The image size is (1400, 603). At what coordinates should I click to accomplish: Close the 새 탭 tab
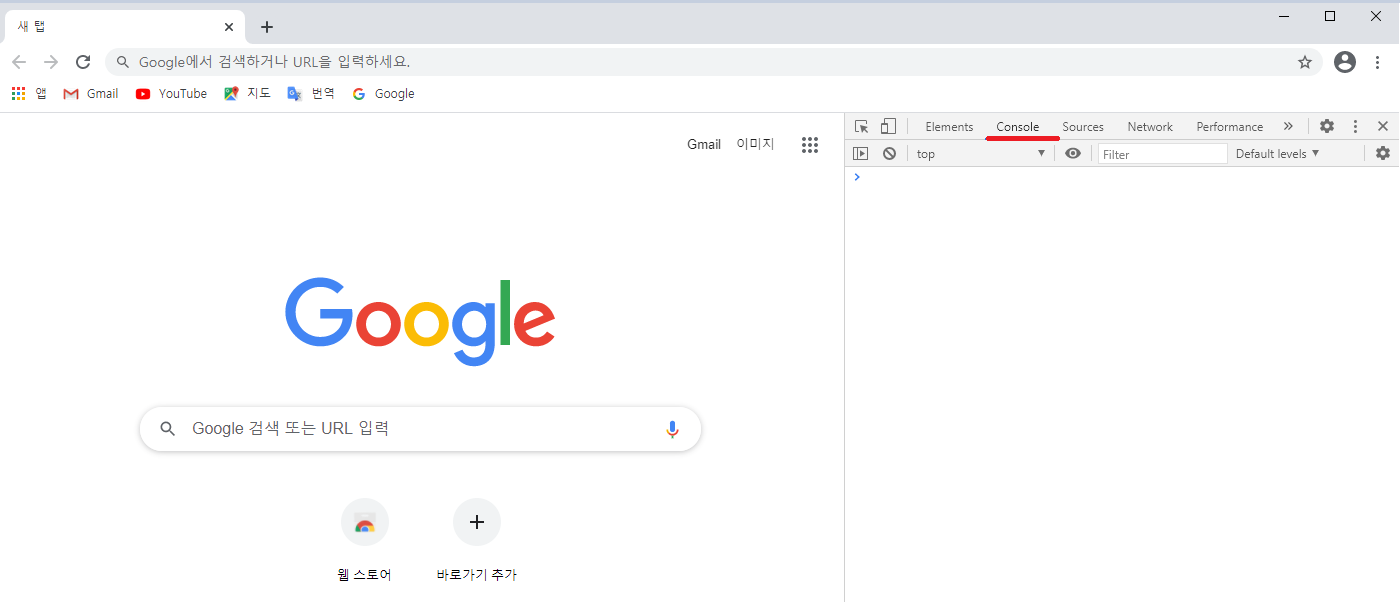coord(229,27)
